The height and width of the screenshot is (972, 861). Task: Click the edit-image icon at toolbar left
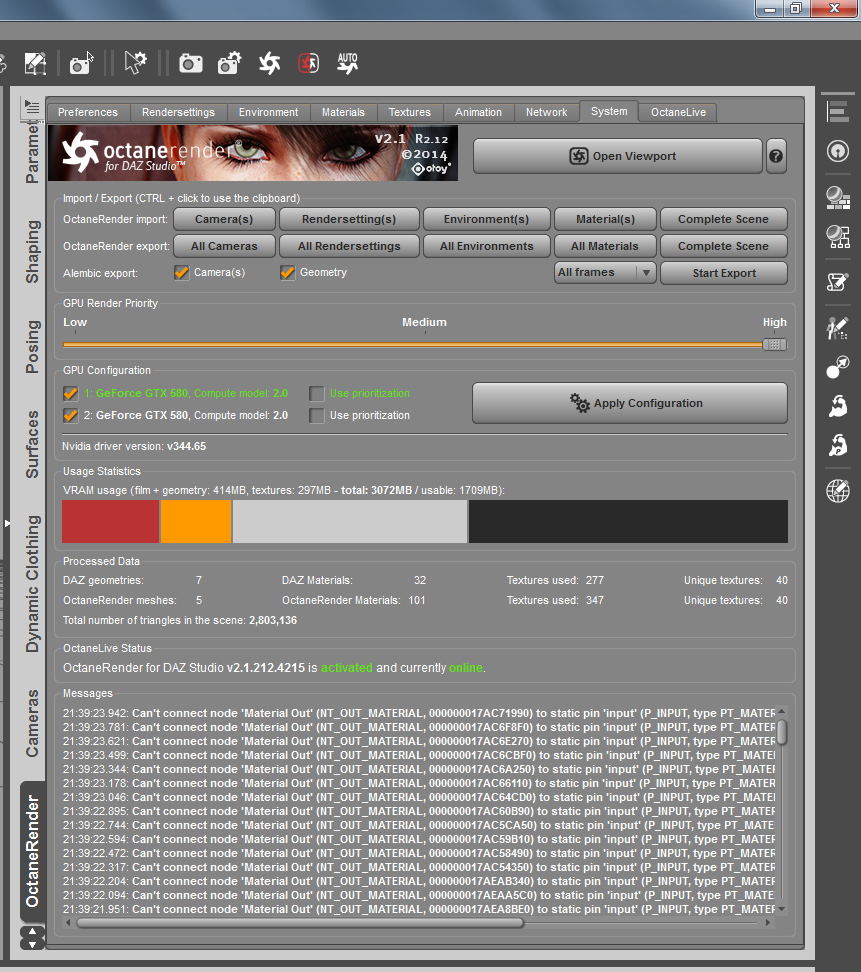35,63
